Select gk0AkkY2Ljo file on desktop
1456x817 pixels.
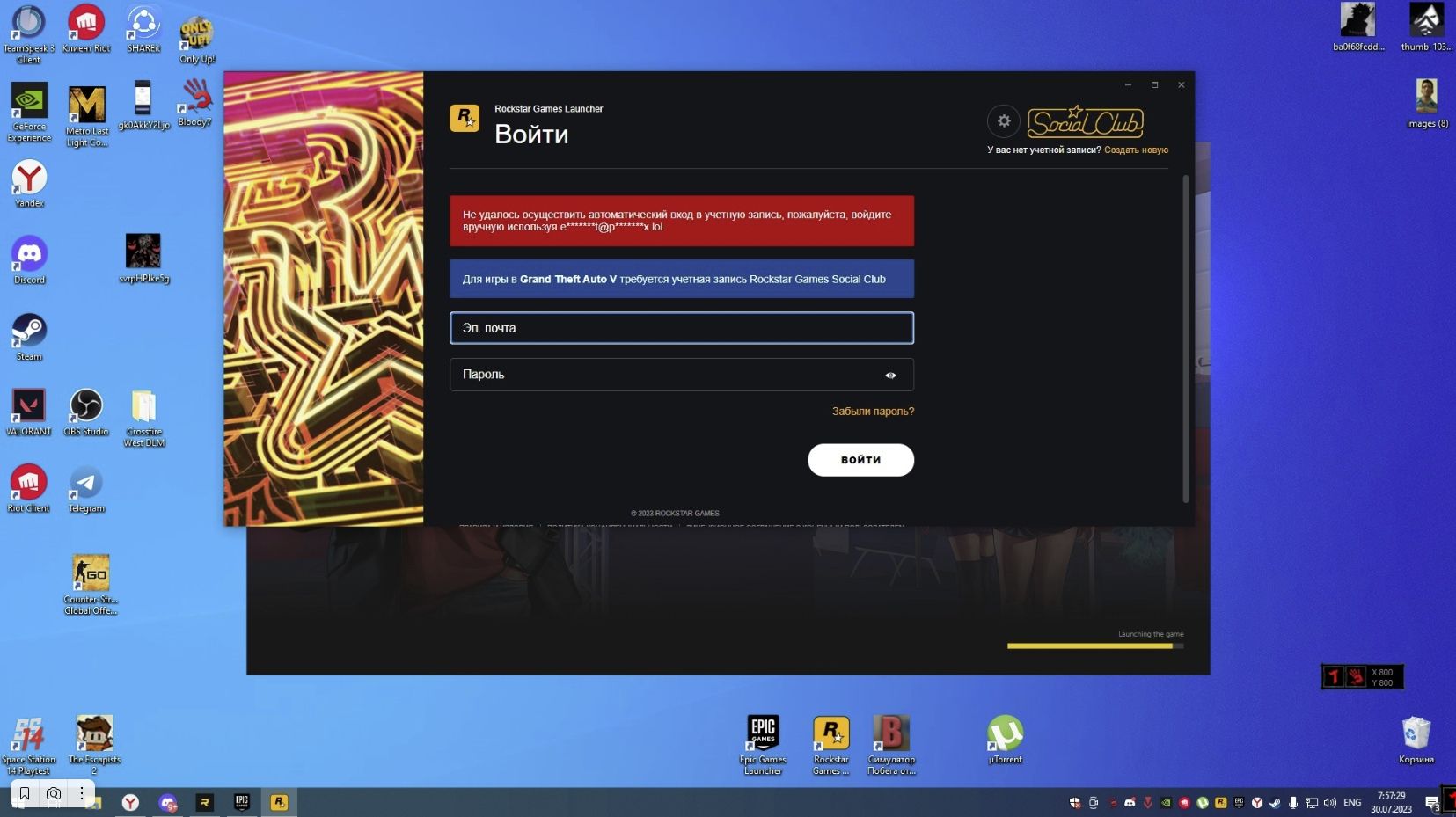(143, 105)
